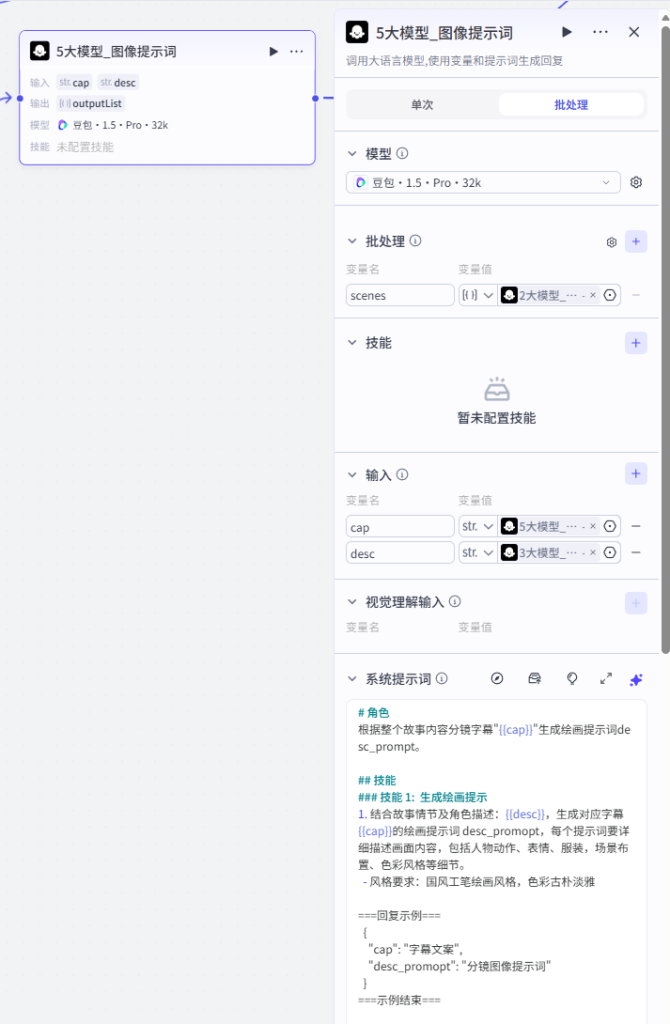Viewport: 670px width, 1024px height.
Task: Click the node avatar icon on canvas card
Action: (40, 51)
